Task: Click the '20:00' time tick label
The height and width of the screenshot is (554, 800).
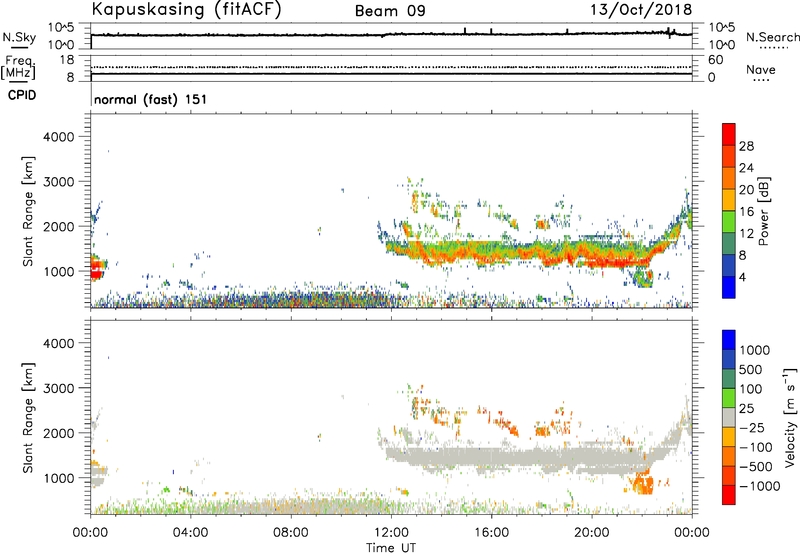Action: (x=592, y=533)
